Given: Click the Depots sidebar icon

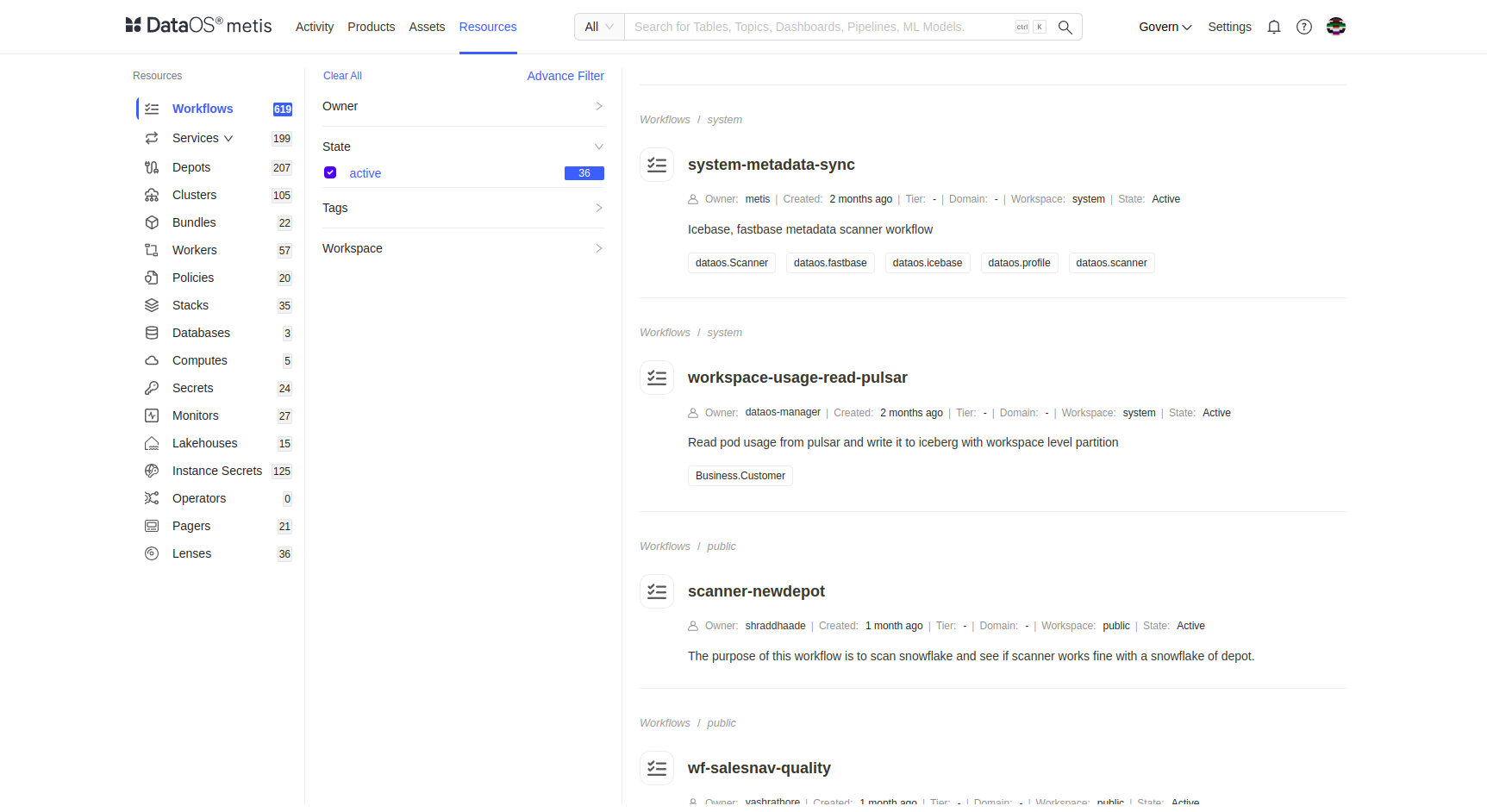Looking at the screenshot, I should (x=152, y=167).
